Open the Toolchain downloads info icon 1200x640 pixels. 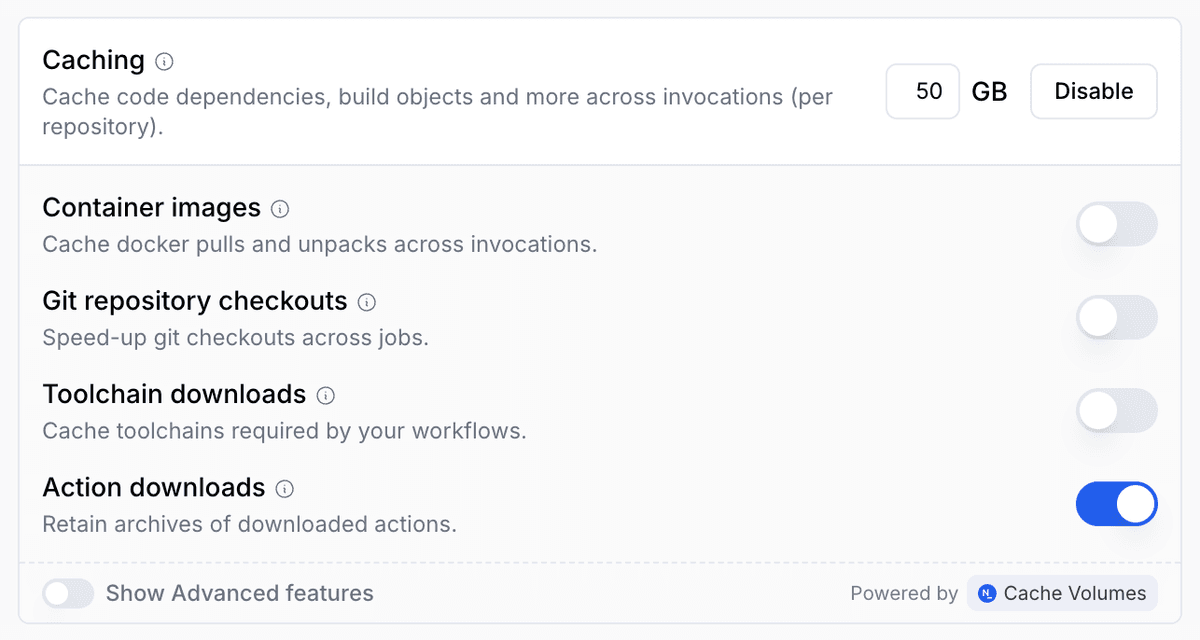click(x=325, y=395)
